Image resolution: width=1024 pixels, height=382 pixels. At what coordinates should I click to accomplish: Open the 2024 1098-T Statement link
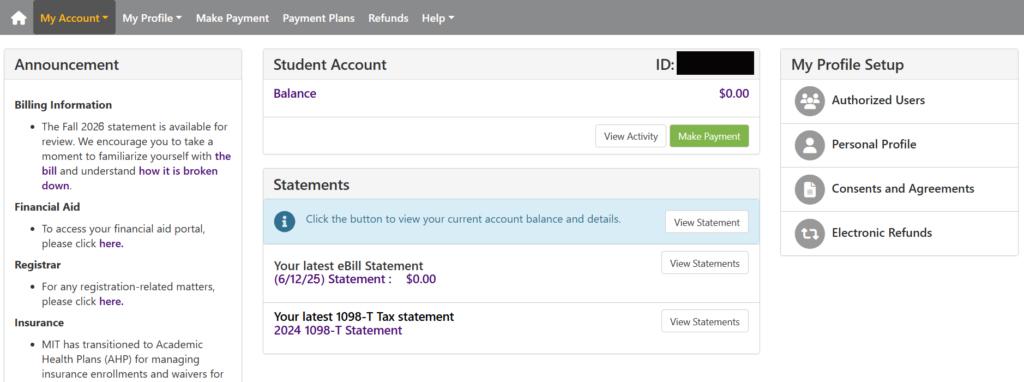pyautogui.click(x=338, y=330)
